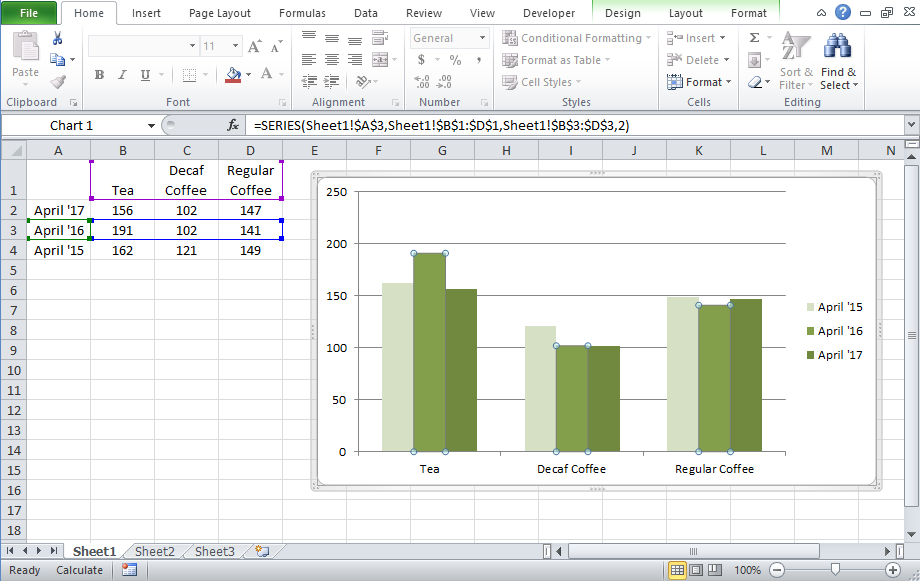Switch to the Insert tab
Screen dimensions: 920x581
(146, 13)
